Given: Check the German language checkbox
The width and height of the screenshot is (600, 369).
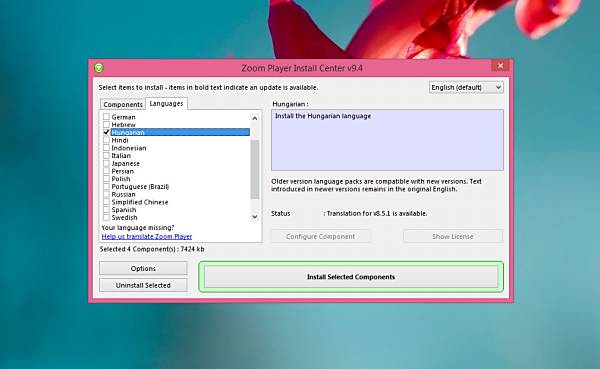Looking at the screenshot, I should tap(106, 117).
